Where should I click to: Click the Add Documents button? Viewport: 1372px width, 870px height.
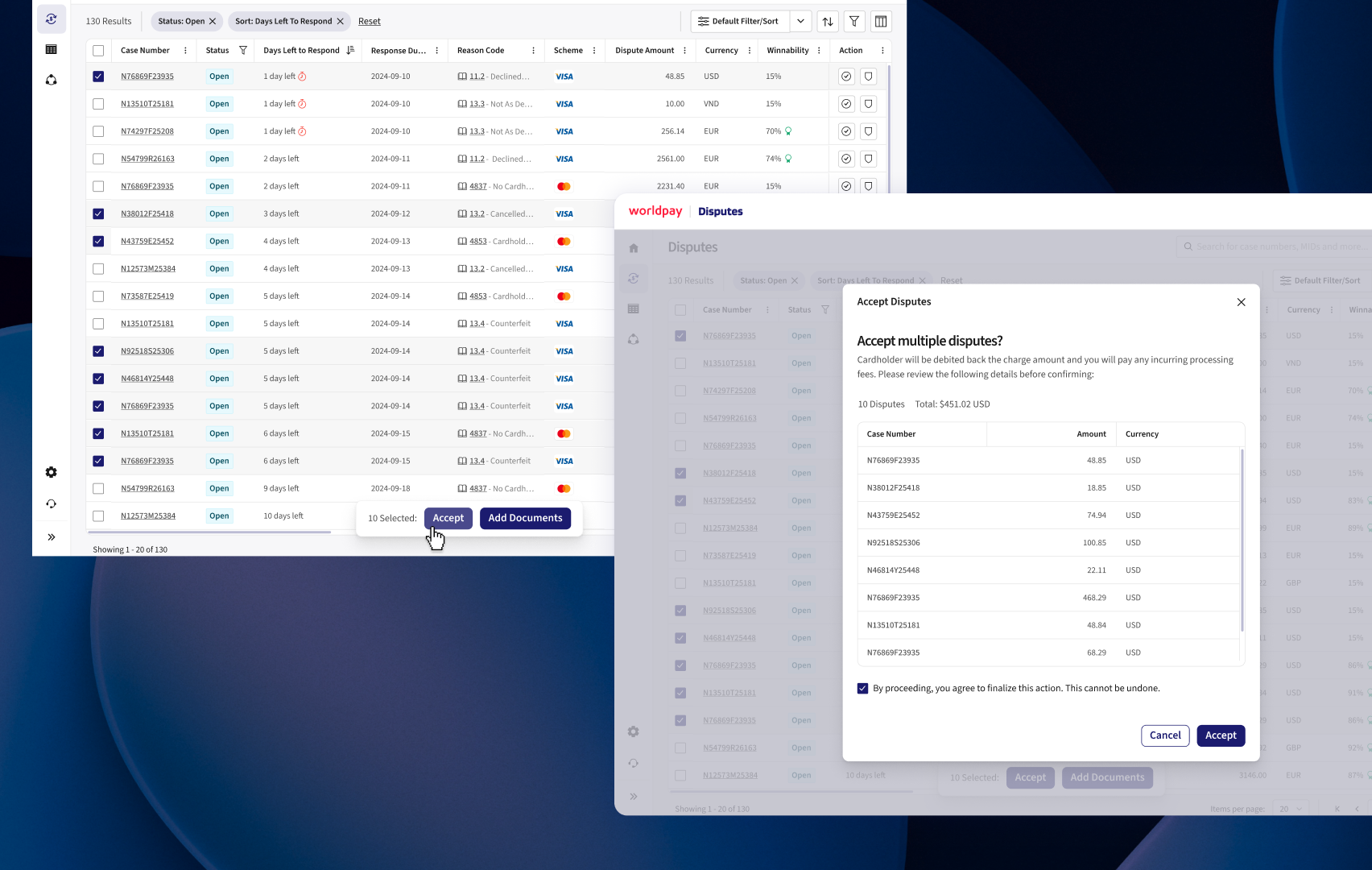tap(525, 518)
